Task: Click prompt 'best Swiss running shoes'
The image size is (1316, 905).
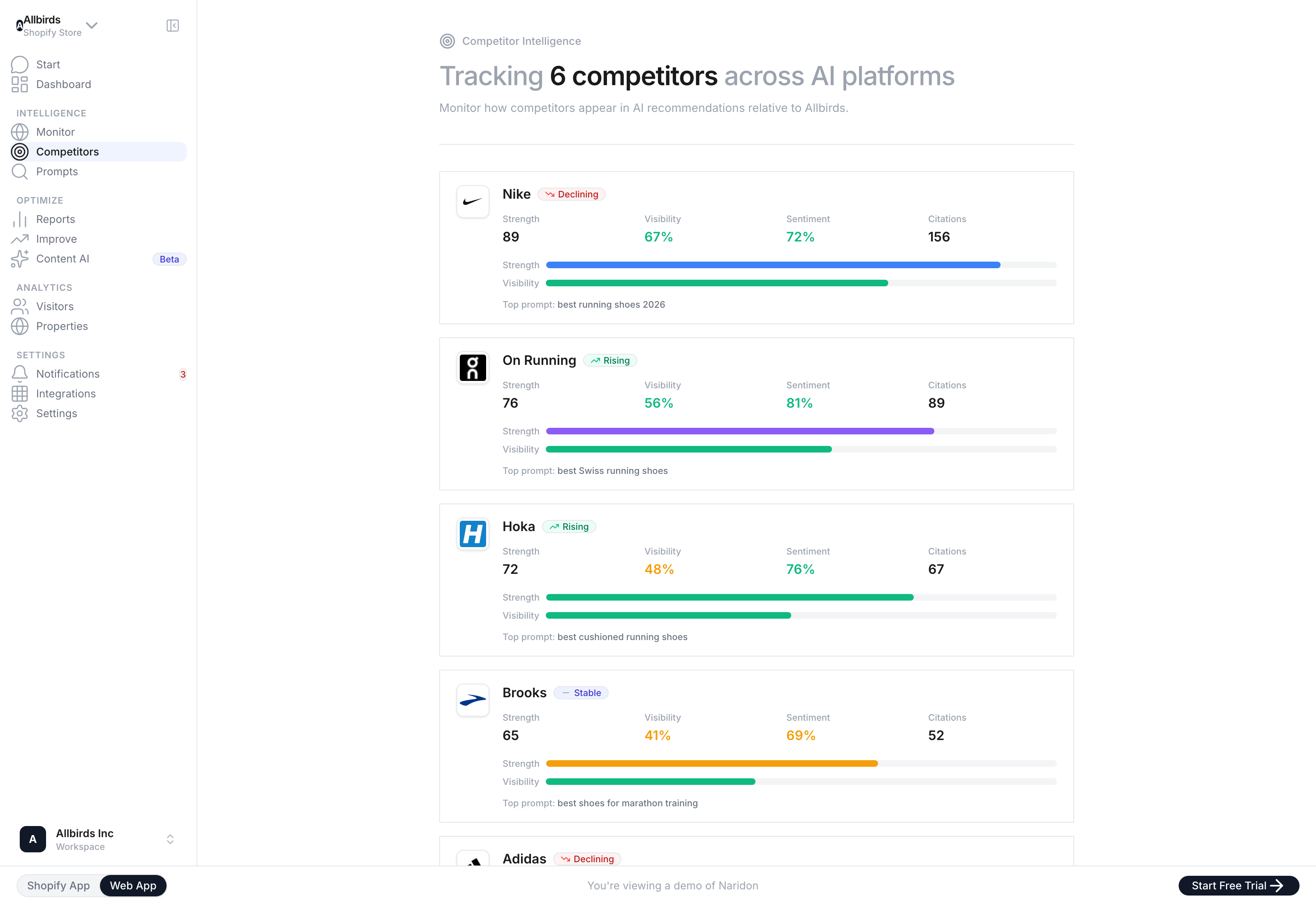Action: (612, 471)
